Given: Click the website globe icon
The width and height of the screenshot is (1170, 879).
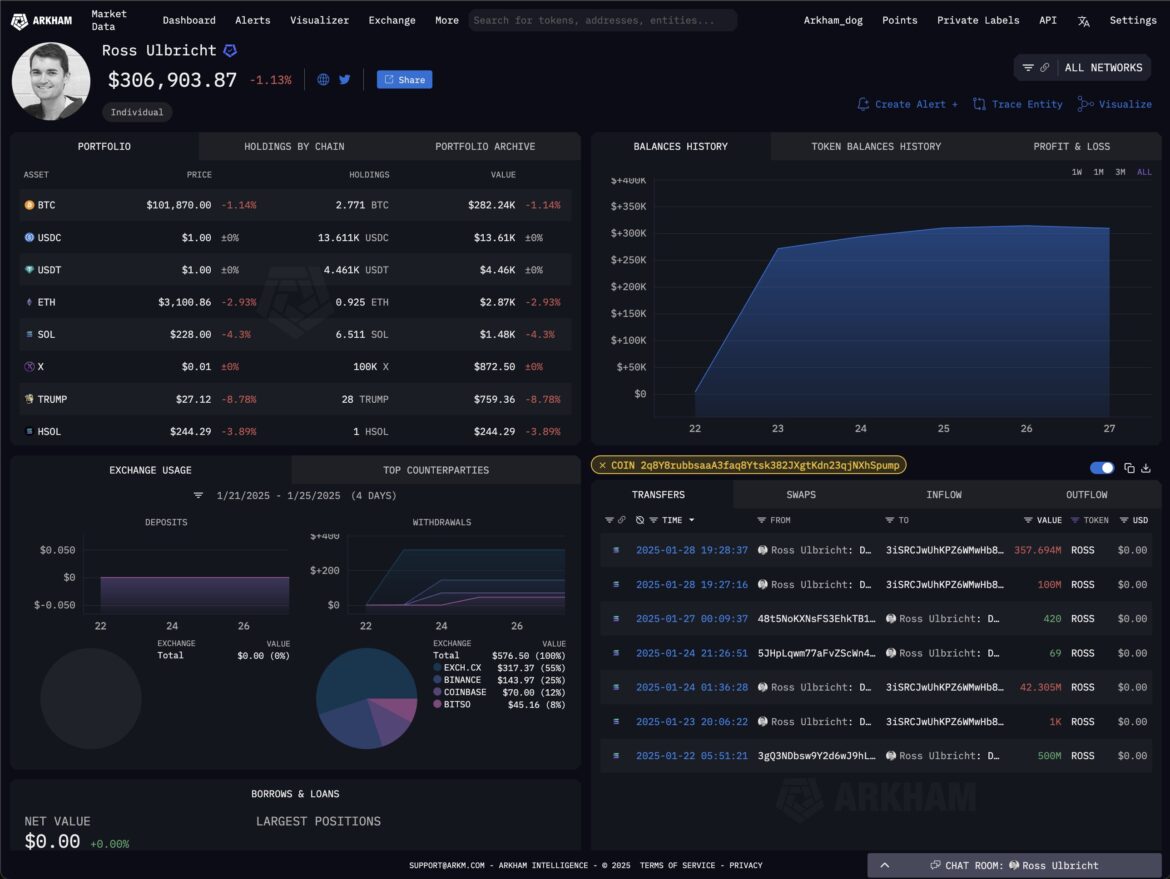Looking at the screenshot, I should 323,80.
